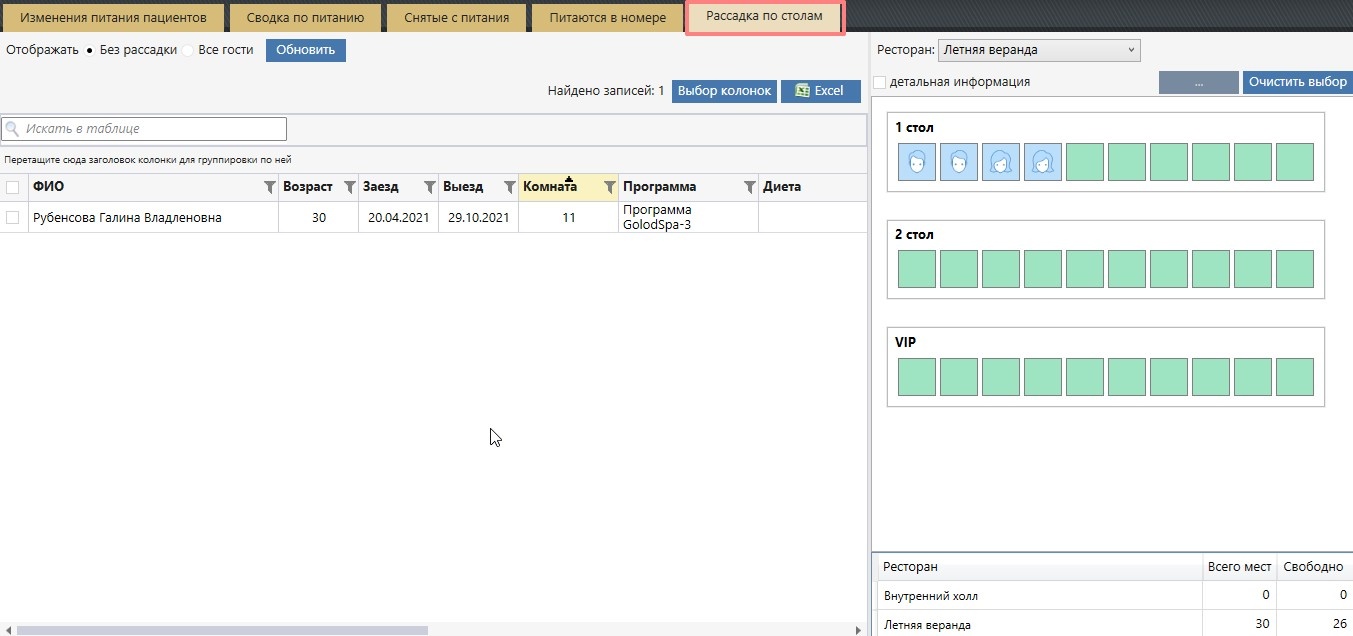
Task: Open the Комната column filter icon
Action: pos(609,187)
